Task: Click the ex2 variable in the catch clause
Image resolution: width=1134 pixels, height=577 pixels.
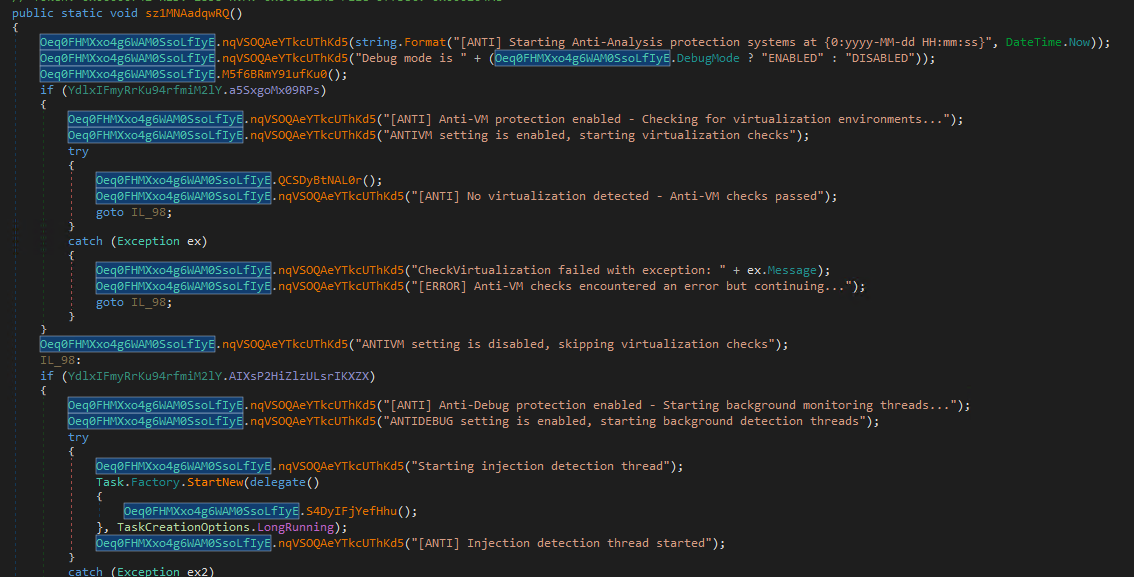Action: click(198, 572)
